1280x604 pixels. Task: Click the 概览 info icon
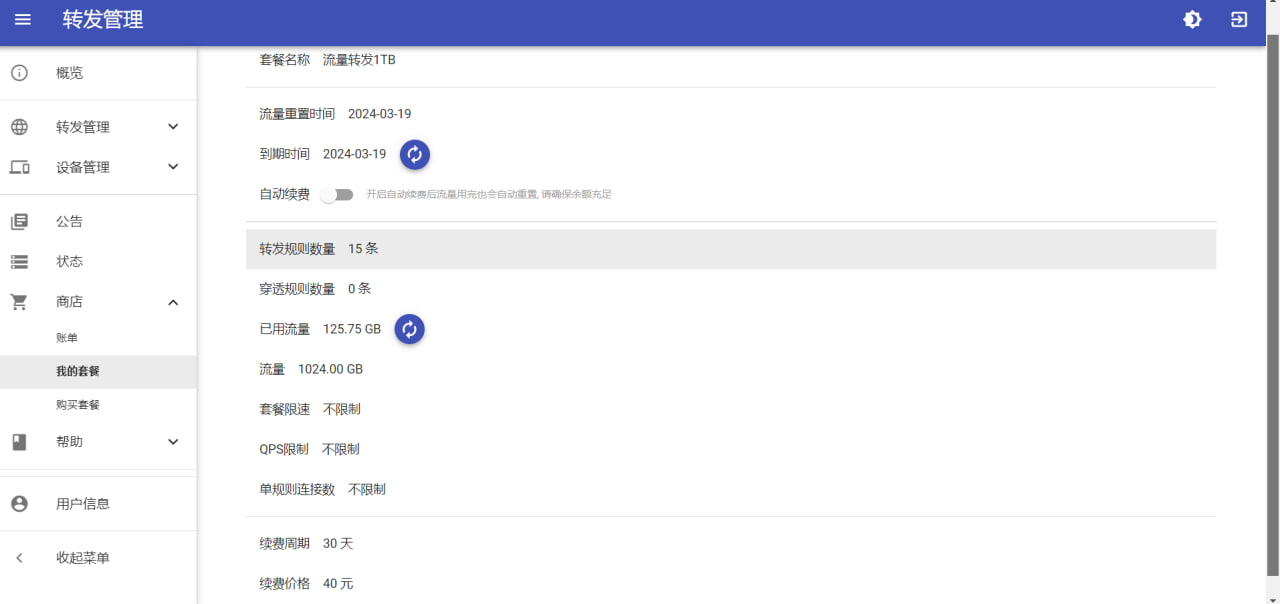[19, 73]
